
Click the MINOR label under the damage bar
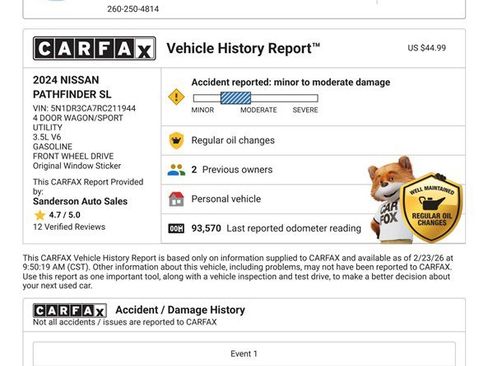[x=203, y=110]
